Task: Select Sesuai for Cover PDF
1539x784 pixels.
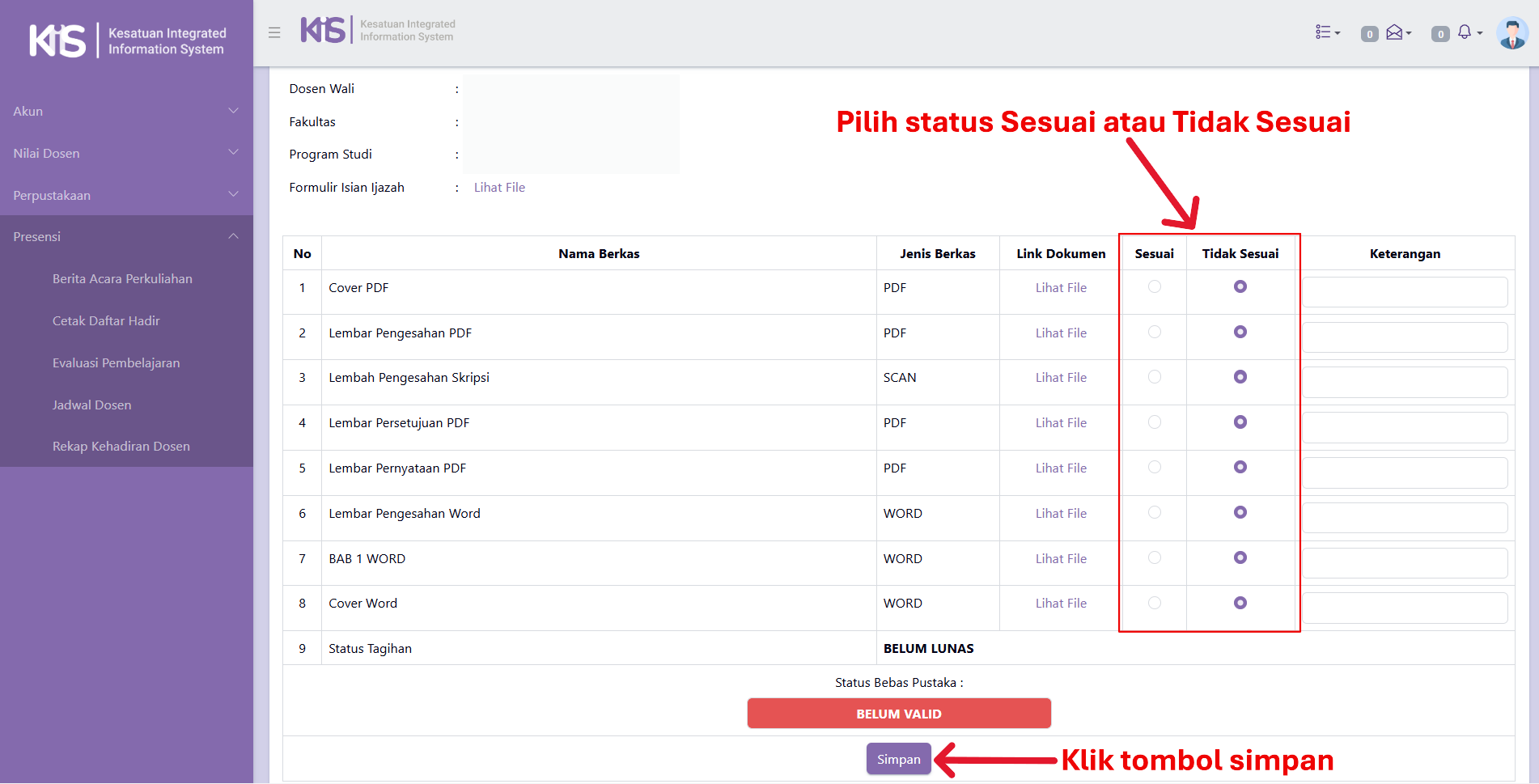Action: (x=1155, y=287)
